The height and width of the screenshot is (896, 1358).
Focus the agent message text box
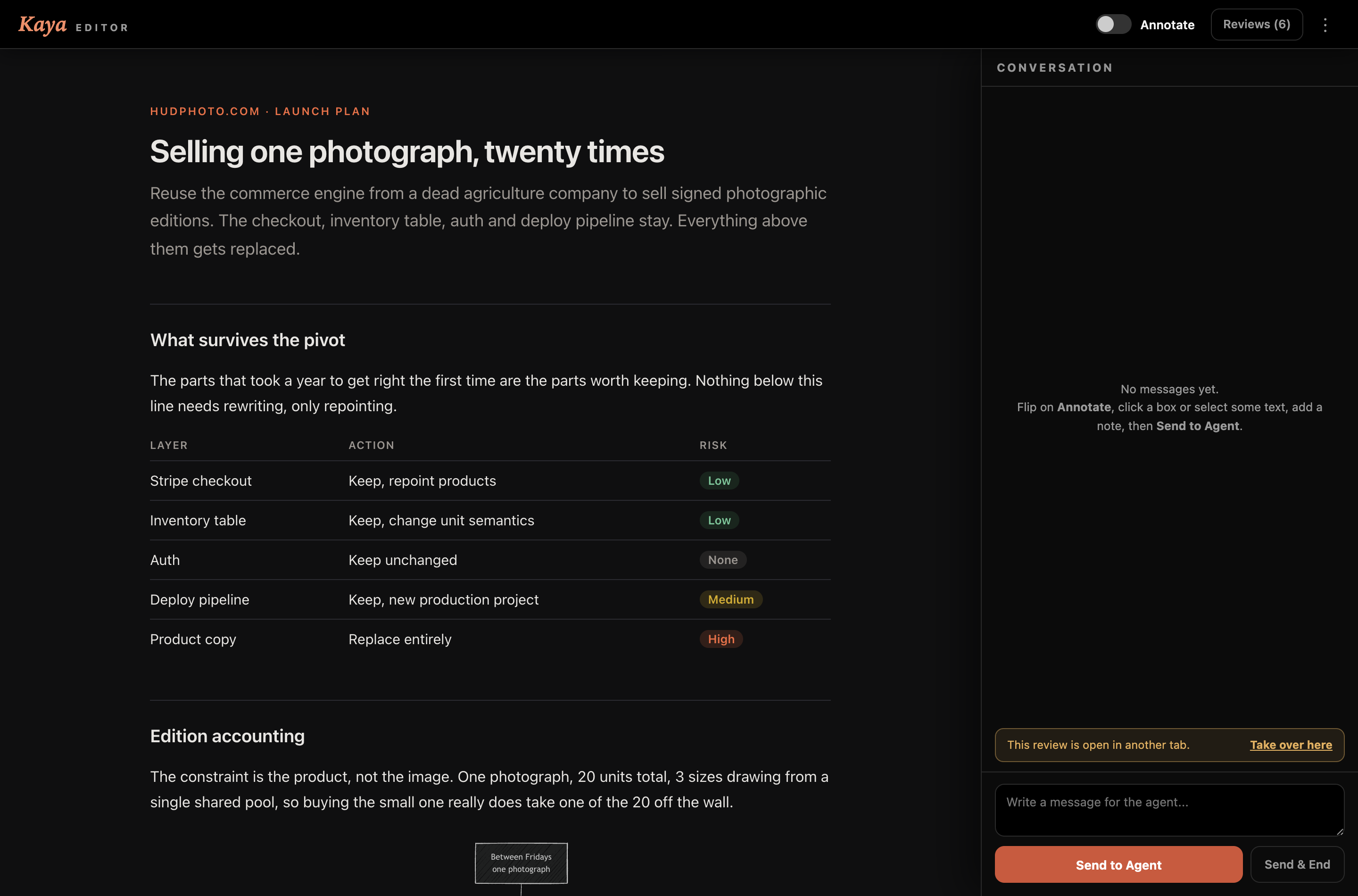pos(1169,810)
